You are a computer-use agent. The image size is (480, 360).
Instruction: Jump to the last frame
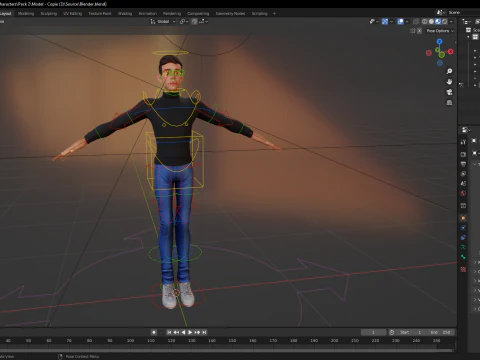(204, 332)
